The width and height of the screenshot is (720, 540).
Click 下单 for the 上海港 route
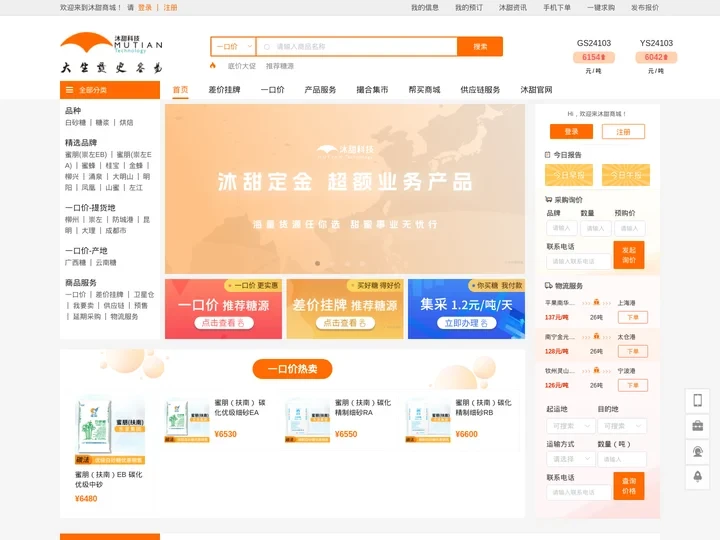tap(633, 317)
